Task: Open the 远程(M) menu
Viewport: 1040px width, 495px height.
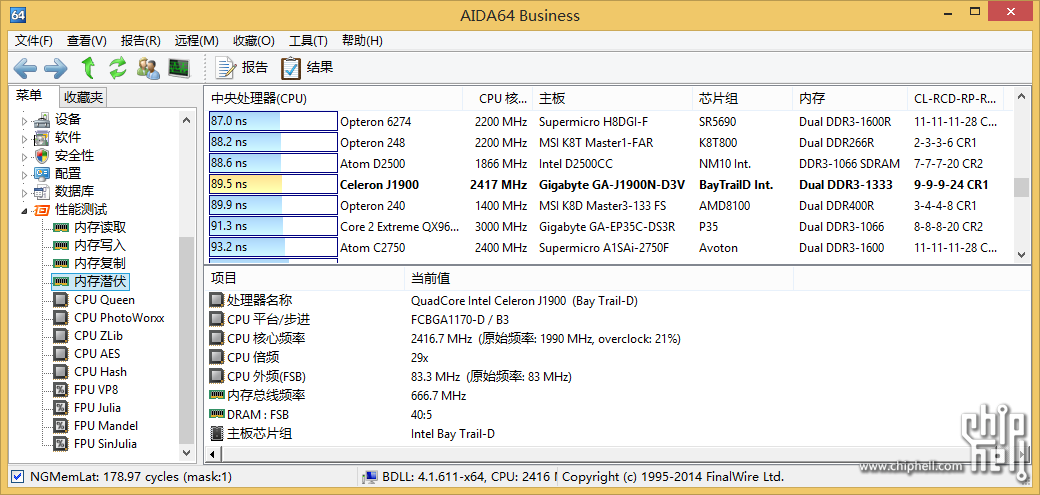Action: click(196, 40)
